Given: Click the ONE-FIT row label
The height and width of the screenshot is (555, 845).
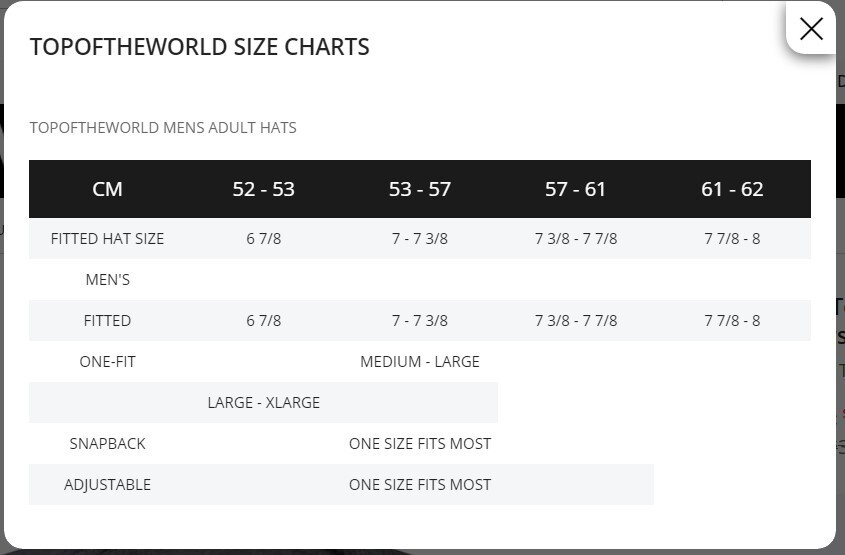Looking at the screenshot, I should click(107, 362).
